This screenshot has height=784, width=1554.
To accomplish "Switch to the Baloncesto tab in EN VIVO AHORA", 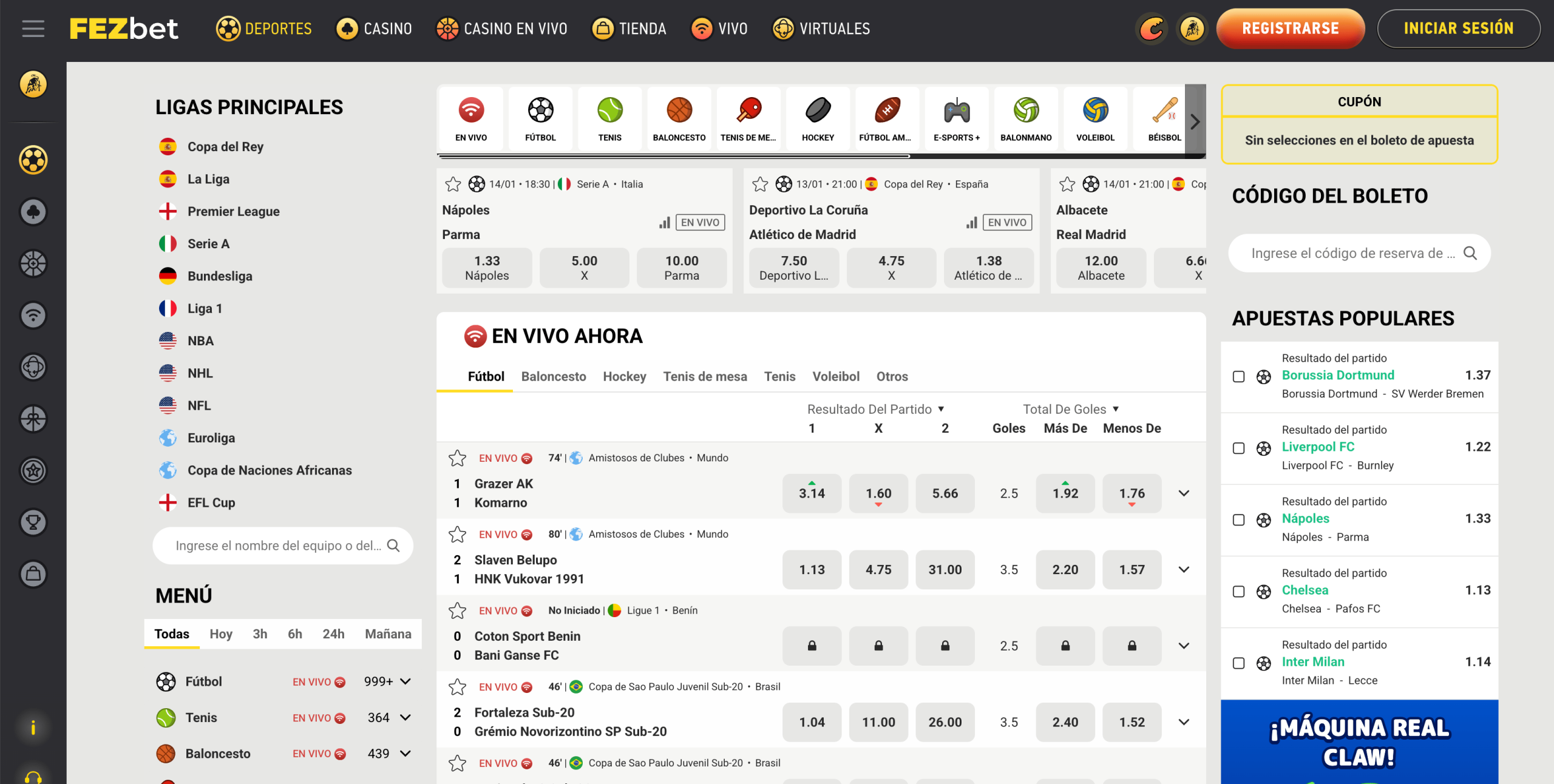I will coord(553,376).
